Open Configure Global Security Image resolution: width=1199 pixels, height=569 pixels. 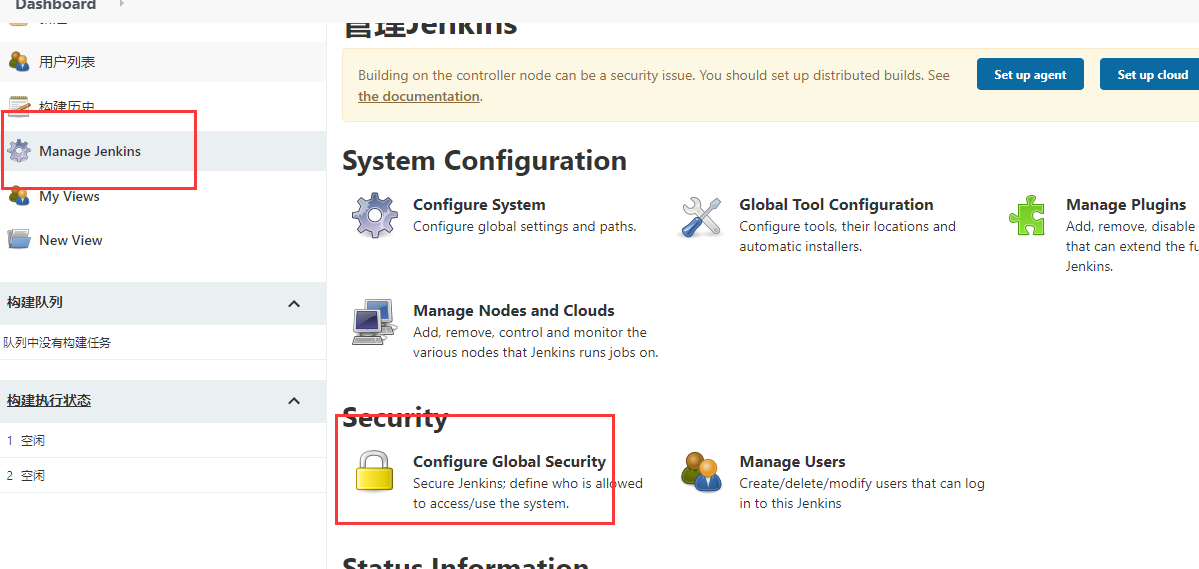click(509, 461)
